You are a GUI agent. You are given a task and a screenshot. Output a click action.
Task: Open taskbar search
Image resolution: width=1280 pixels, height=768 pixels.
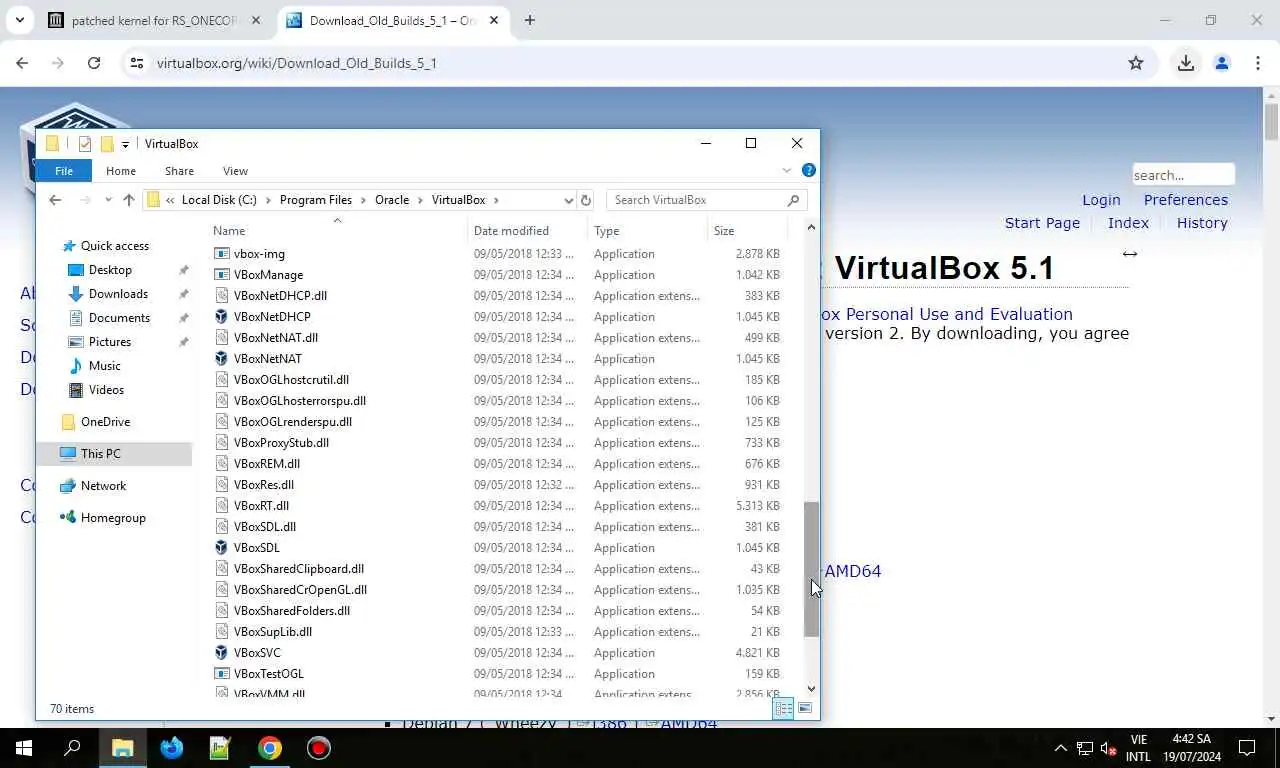[x=72, y=748]
